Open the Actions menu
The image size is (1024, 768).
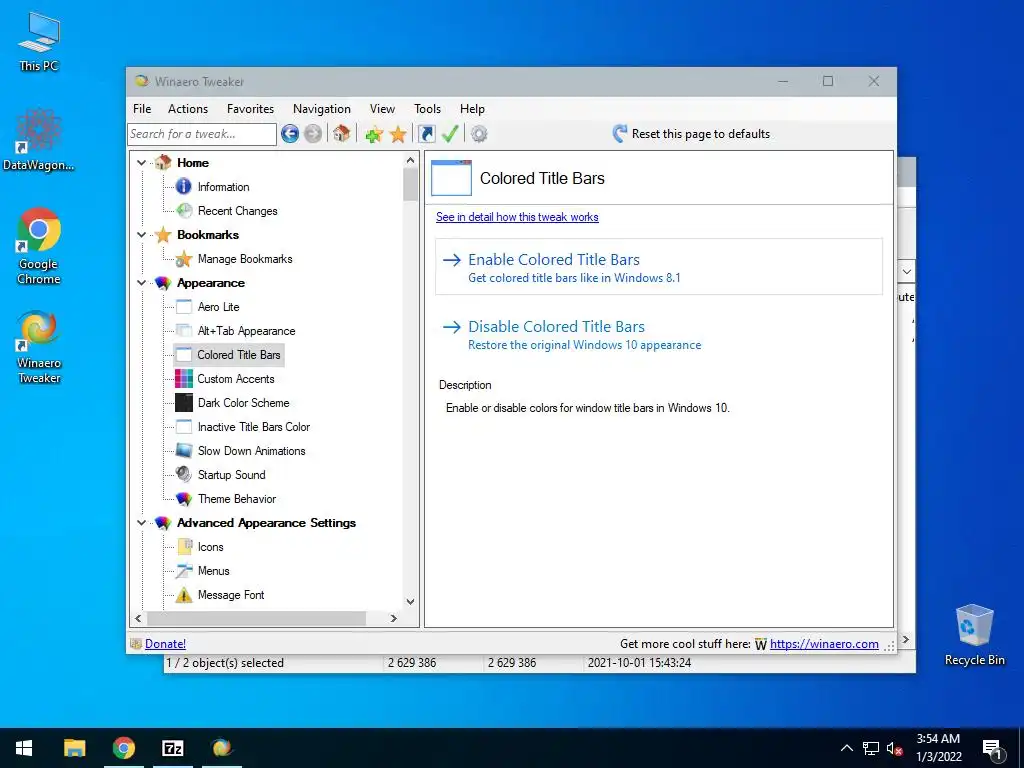pos(188,109)
